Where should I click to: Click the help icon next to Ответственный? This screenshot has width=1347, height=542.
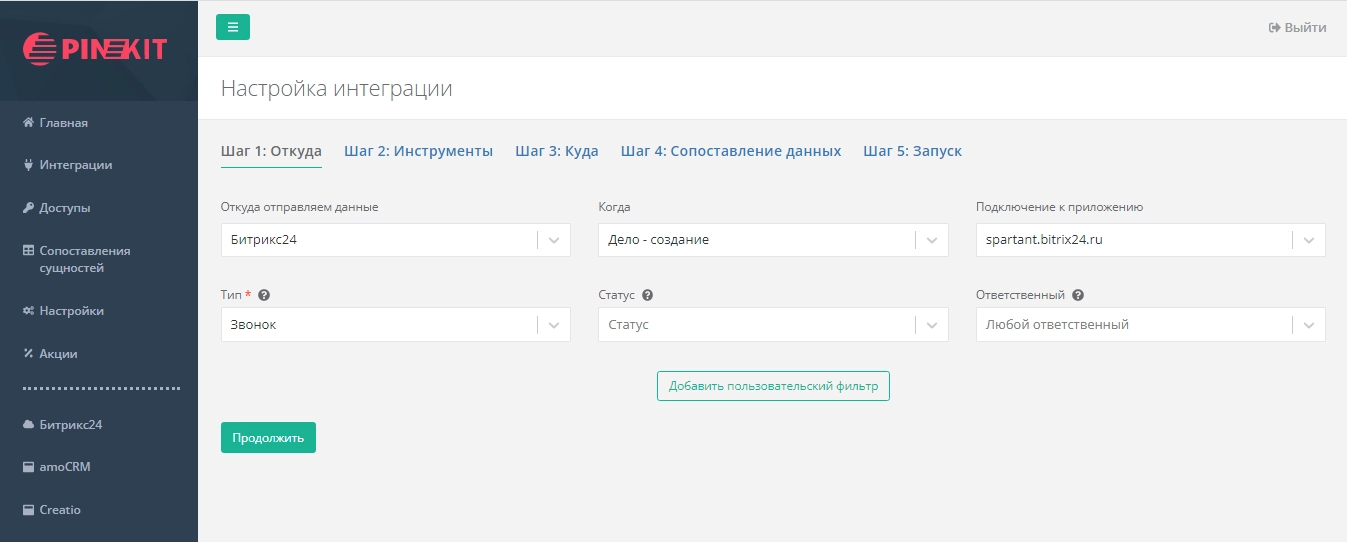1078,296
